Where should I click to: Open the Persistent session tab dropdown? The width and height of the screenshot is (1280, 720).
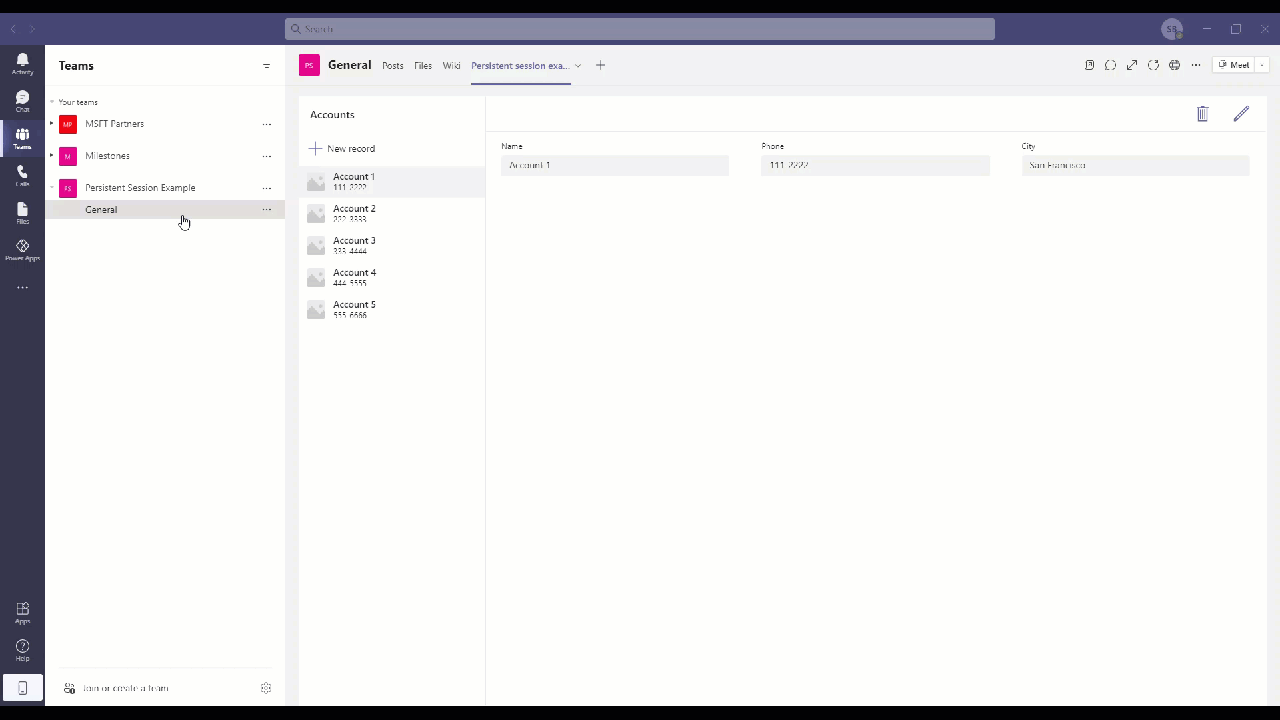[x=578, y=66]
